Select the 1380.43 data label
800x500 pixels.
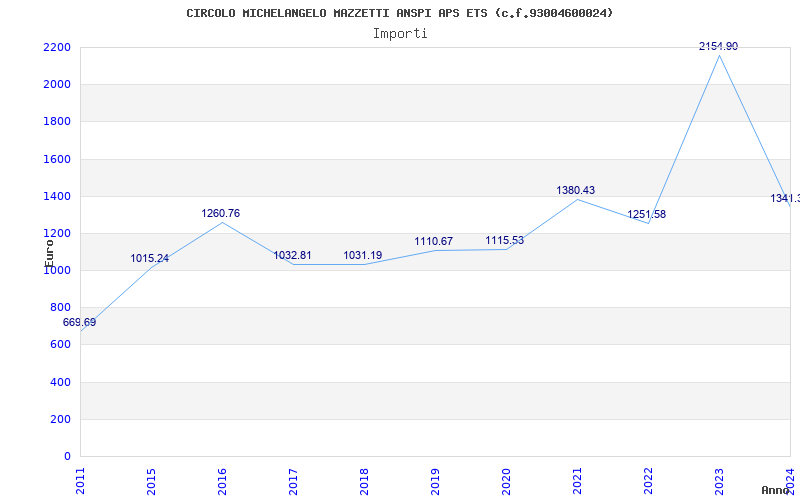pos(576,190)
